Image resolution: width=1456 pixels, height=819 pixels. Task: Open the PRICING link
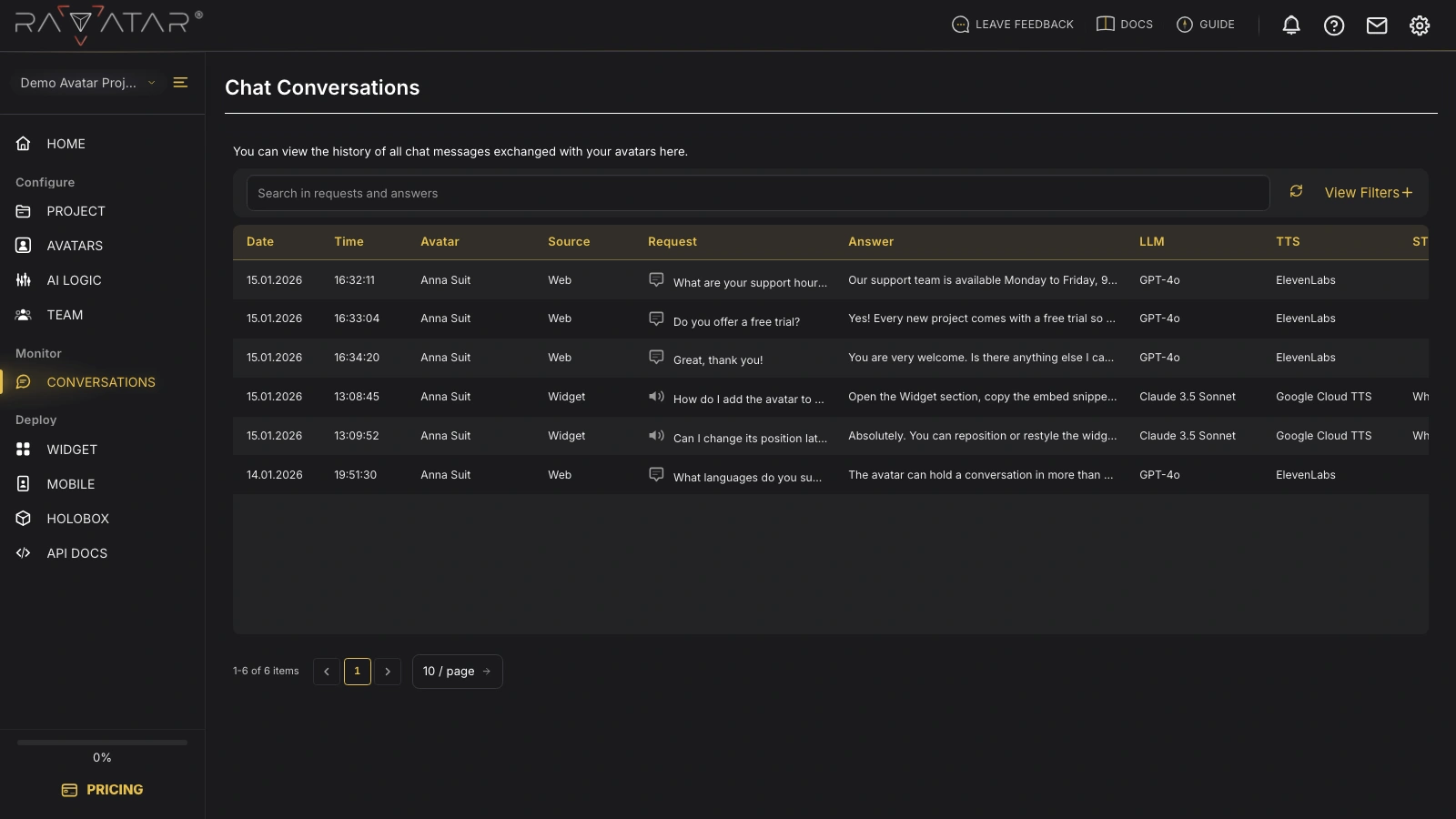(x=102, y=790)
